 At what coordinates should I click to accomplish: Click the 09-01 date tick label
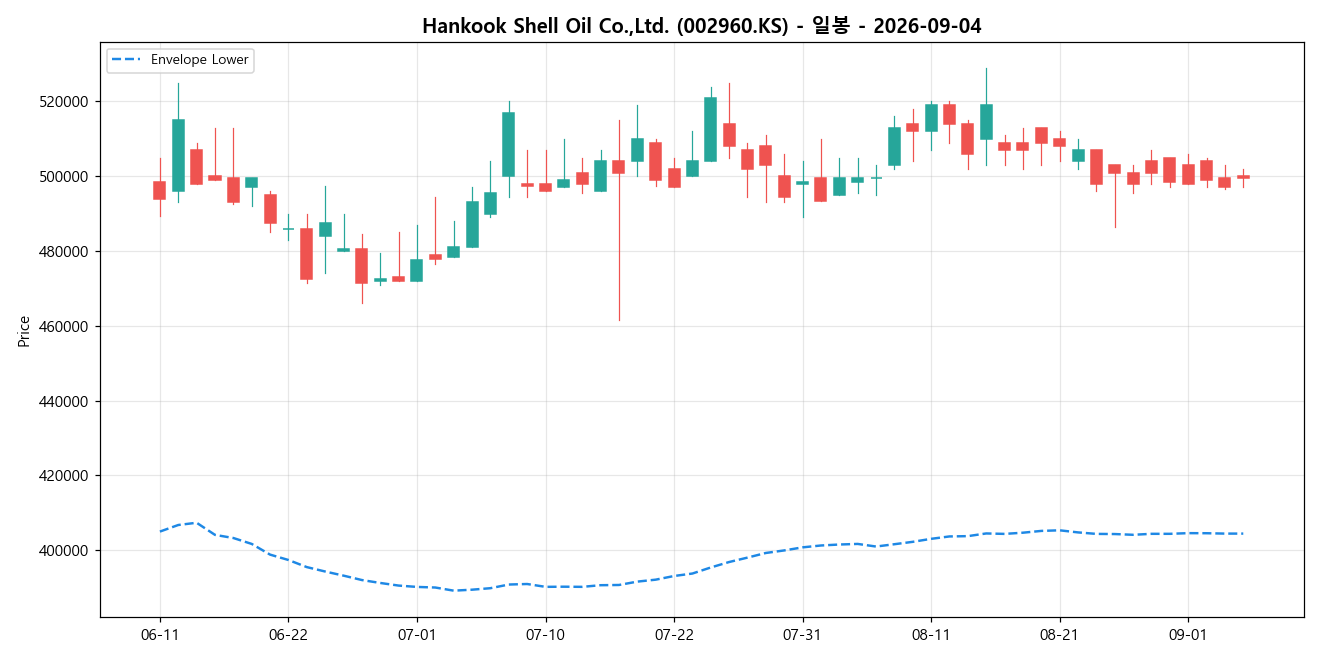[1188, 635]
